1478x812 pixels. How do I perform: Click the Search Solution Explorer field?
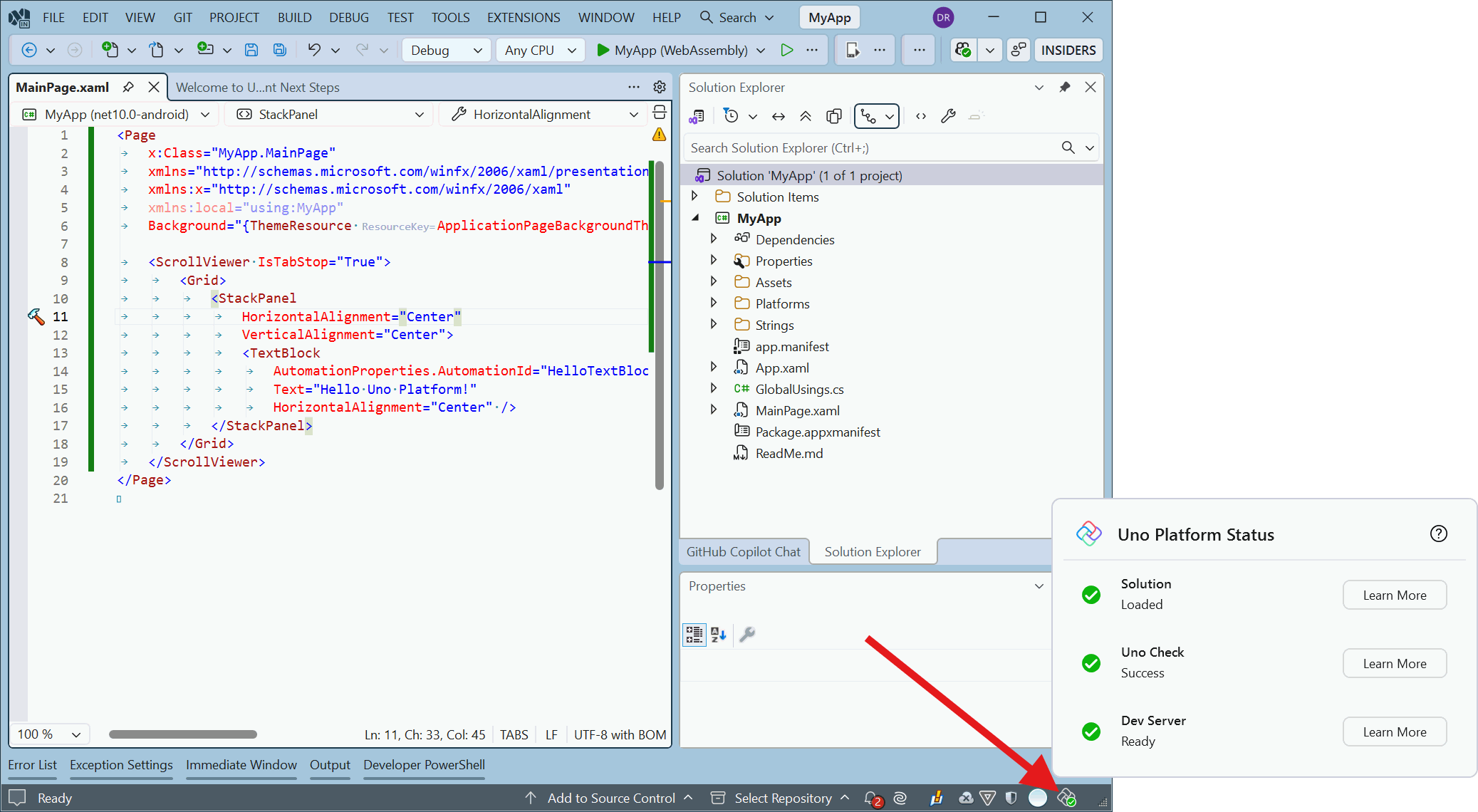point(869,147)
